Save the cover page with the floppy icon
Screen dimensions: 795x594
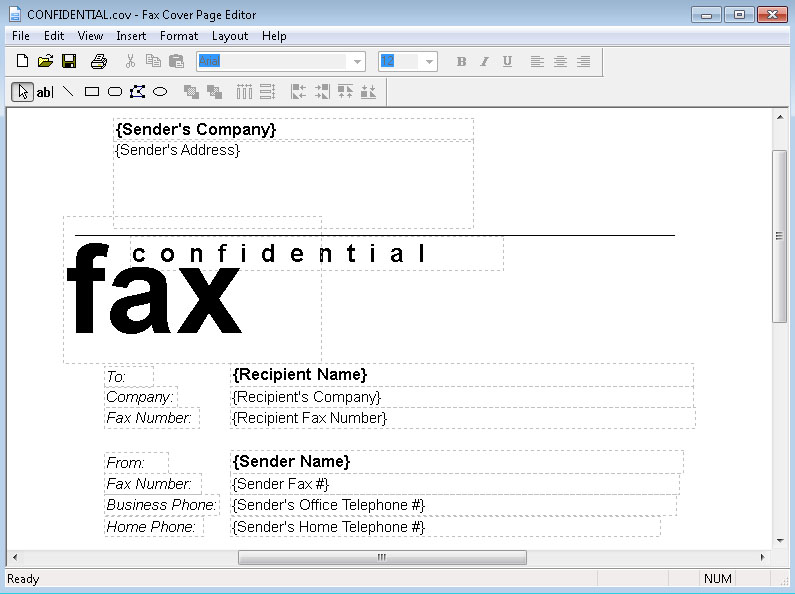69,62
